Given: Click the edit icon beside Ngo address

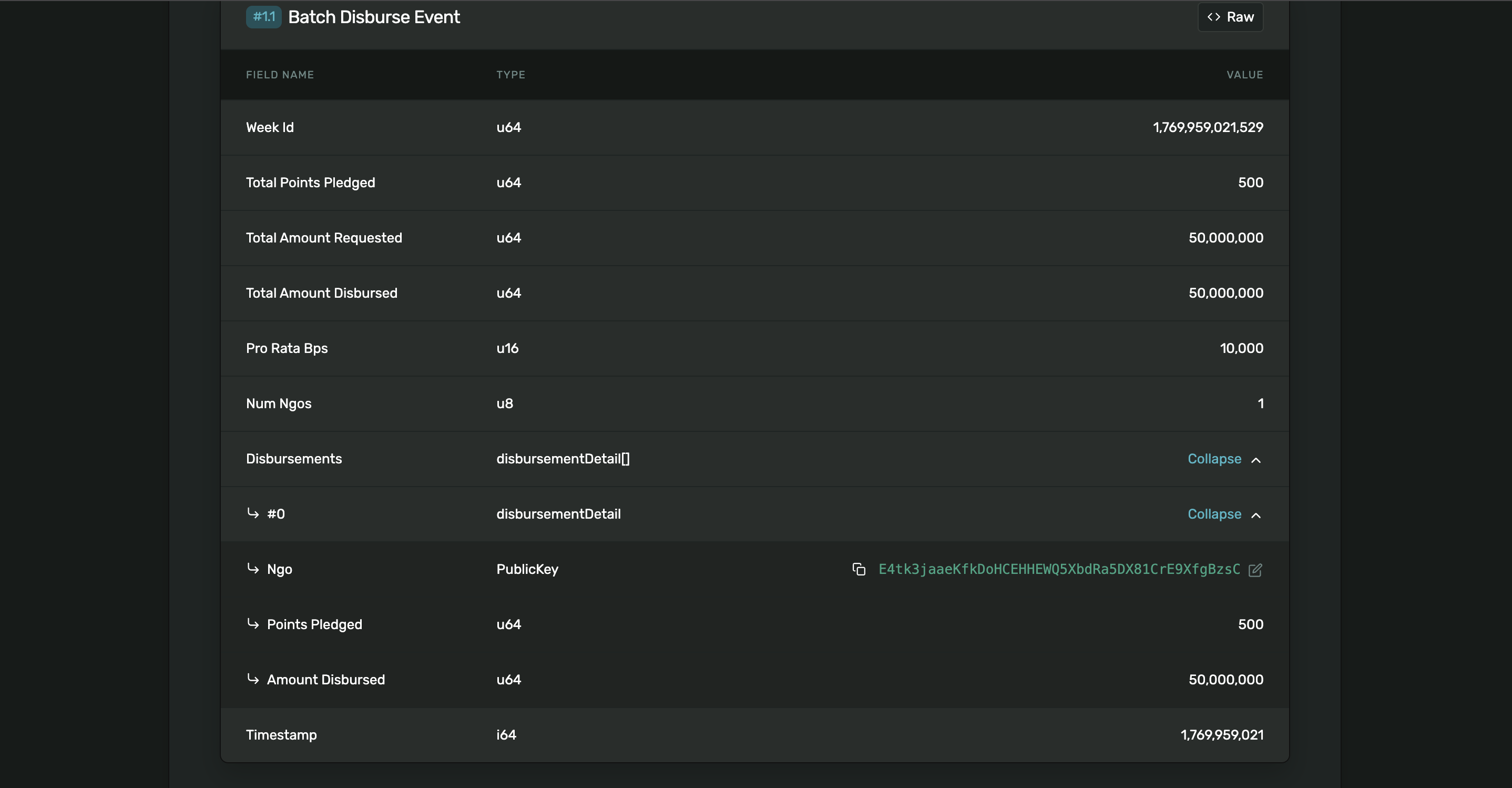Looking at the screenshot, I should (x=1255, y=570).
